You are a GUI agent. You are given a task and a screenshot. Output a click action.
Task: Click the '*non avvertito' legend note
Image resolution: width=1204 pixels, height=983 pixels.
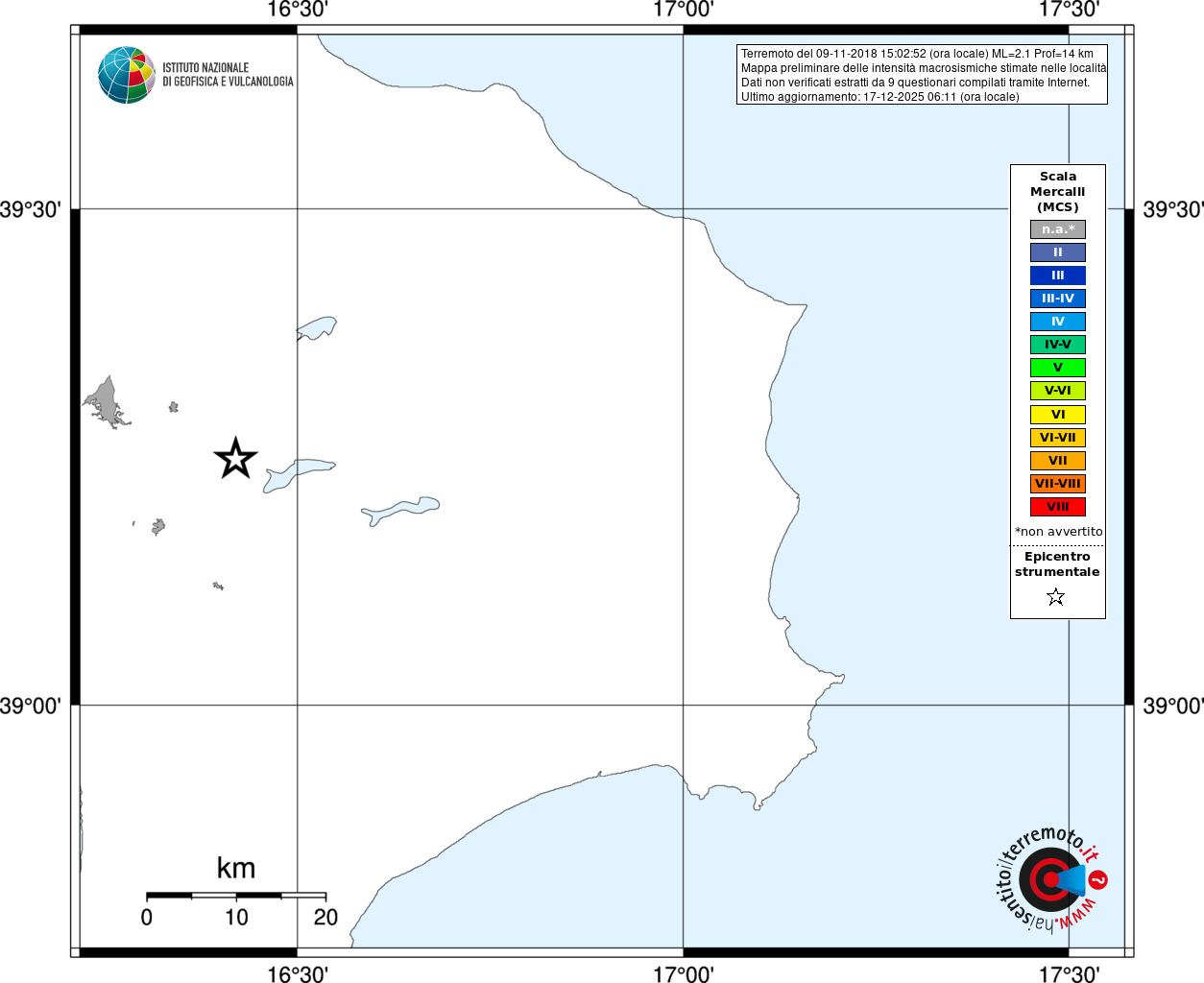1059,532
